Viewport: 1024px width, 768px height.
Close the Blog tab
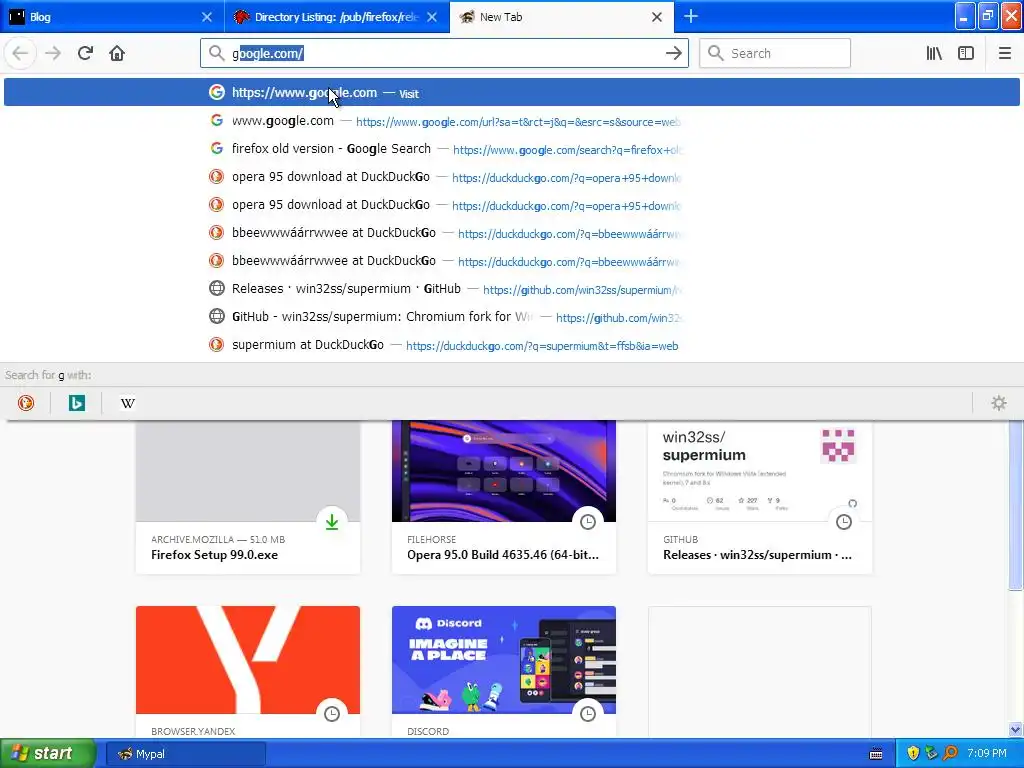pyautogui.click(x=207, y=17)
